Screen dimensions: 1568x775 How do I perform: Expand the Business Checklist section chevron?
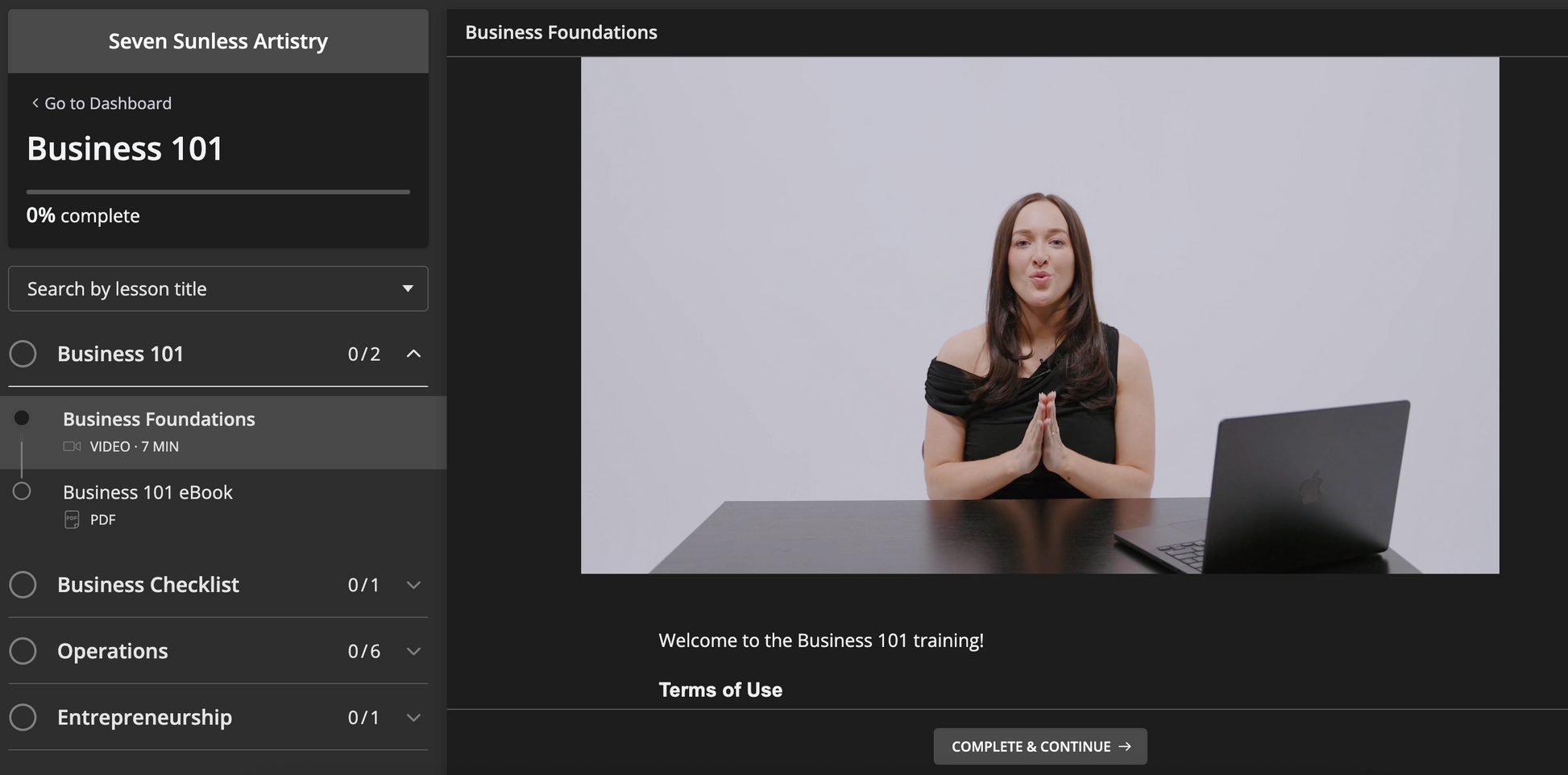click(413, 585)
